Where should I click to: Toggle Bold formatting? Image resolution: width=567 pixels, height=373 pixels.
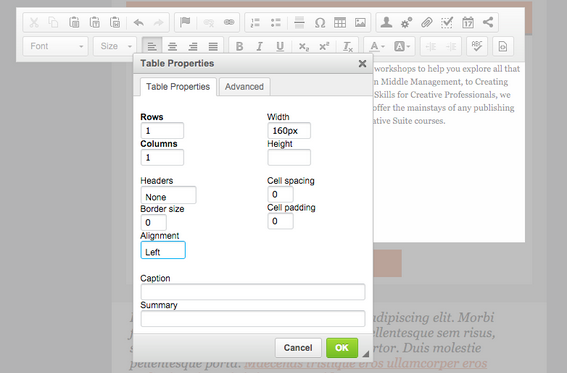(x=239, y=46)
